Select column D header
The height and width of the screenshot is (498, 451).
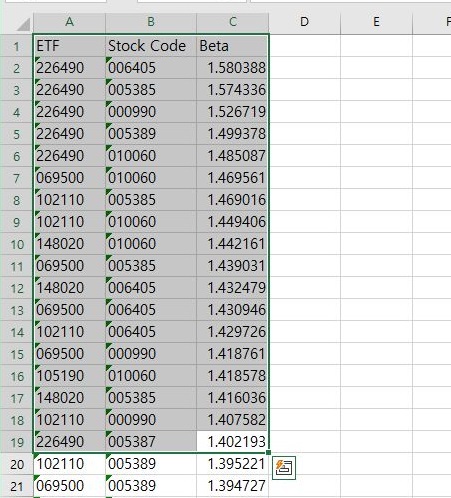305,22
